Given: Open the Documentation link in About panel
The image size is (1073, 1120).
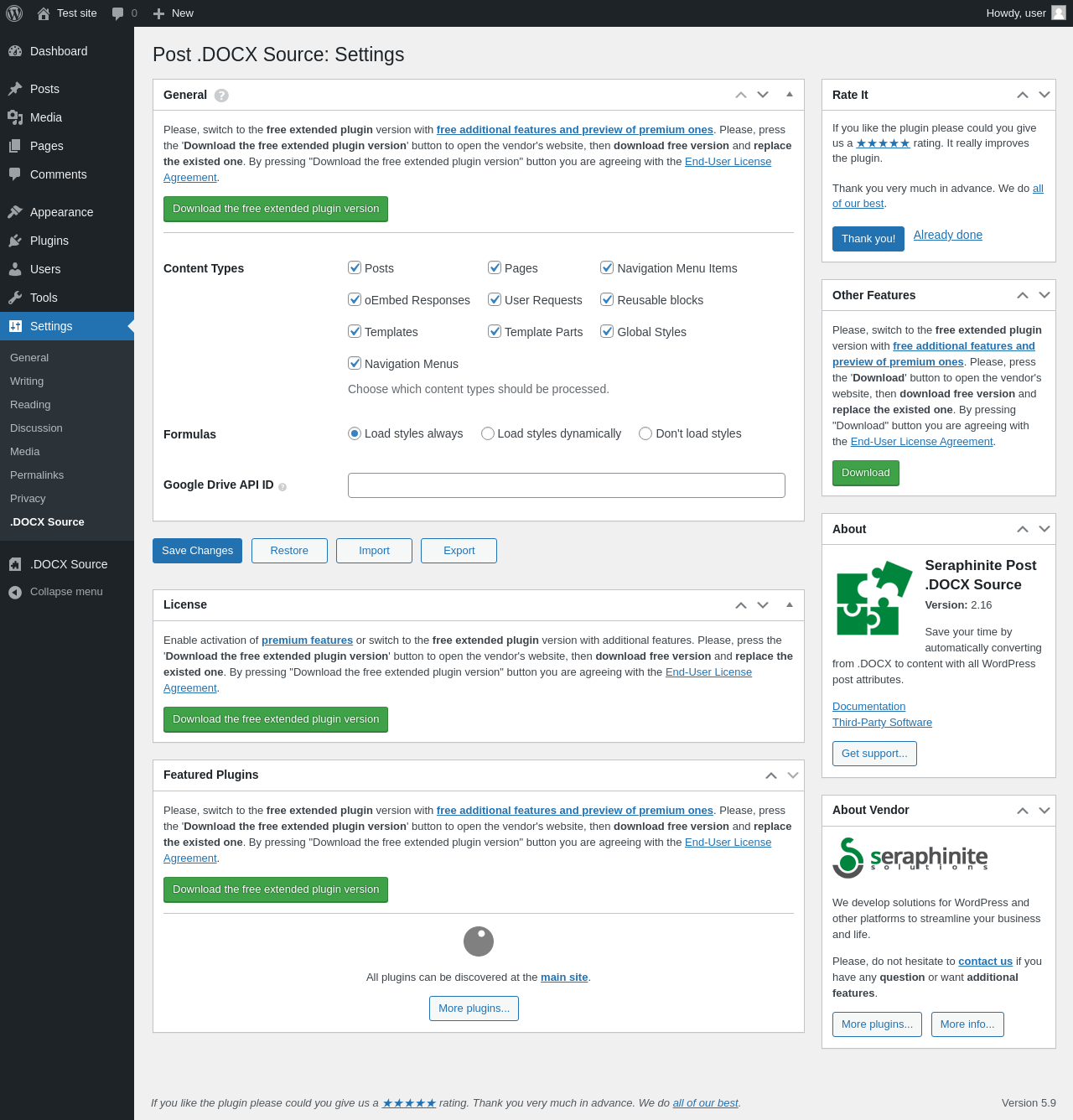Looking at the screenshot, I should coord(868,707).
